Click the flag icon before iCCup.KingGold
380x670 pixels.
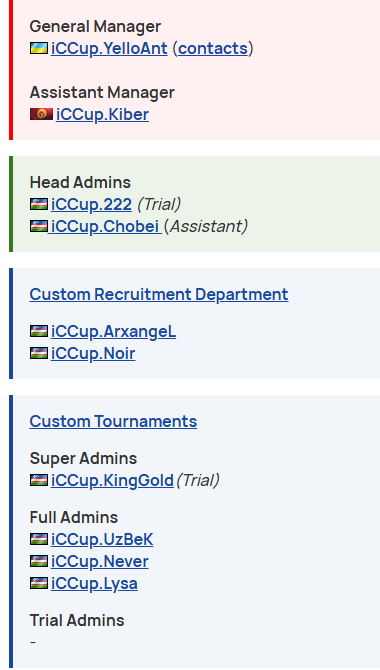click(x=38, y=480)
